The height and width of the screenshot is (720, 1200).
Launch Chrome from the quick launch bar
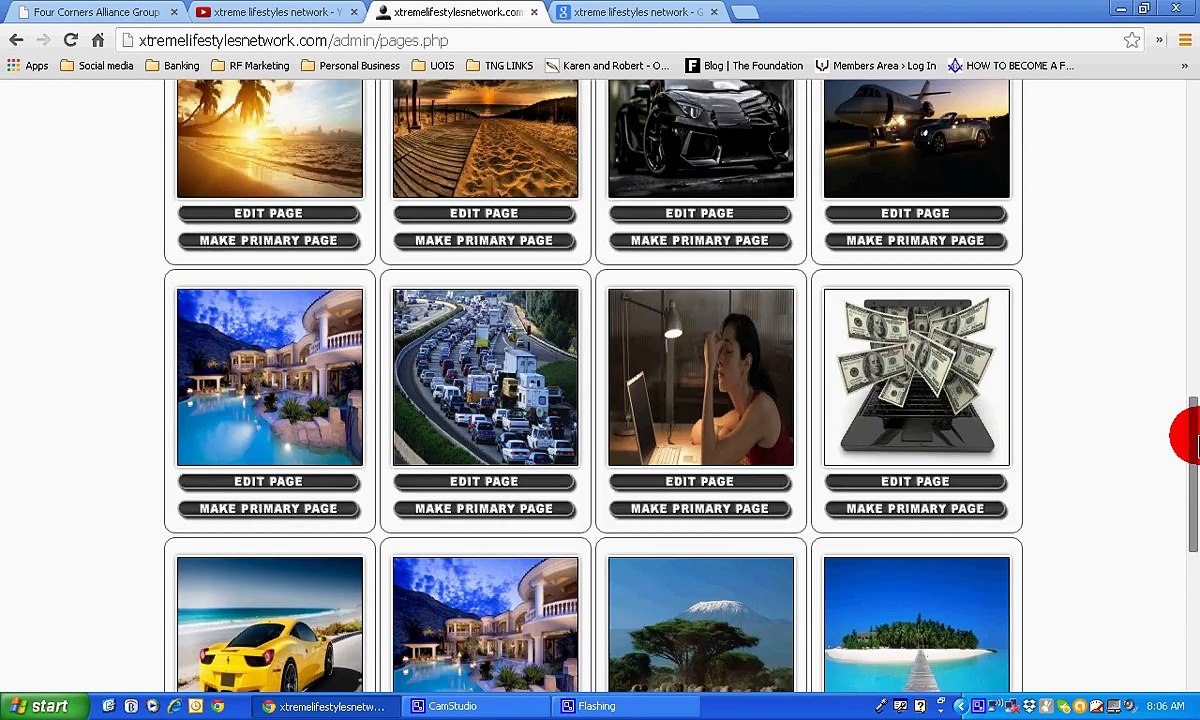point(217,706)
